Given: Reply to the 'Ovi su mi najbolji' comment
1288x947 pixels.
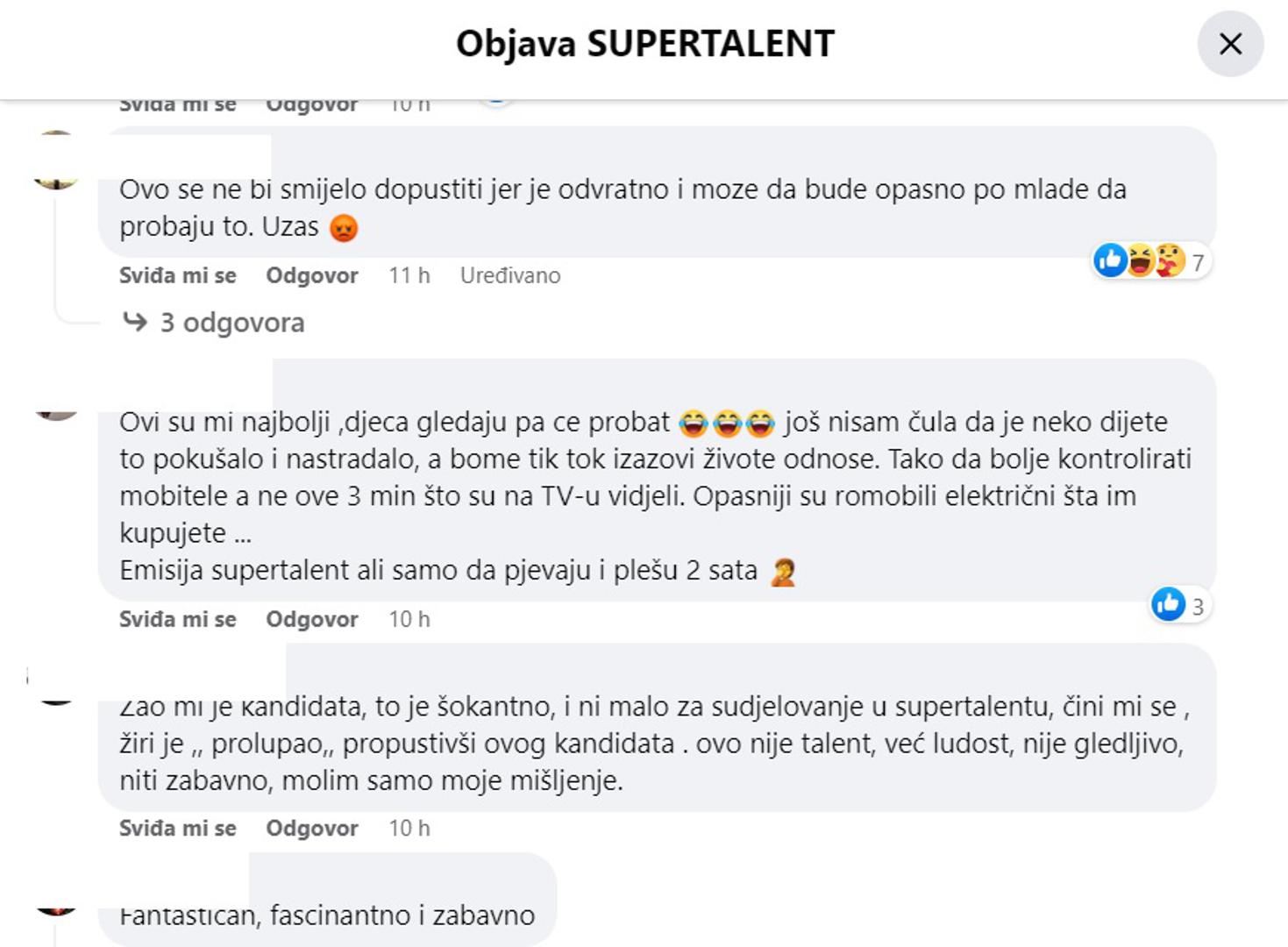Looking at the screenshot, I should (312, 619).
